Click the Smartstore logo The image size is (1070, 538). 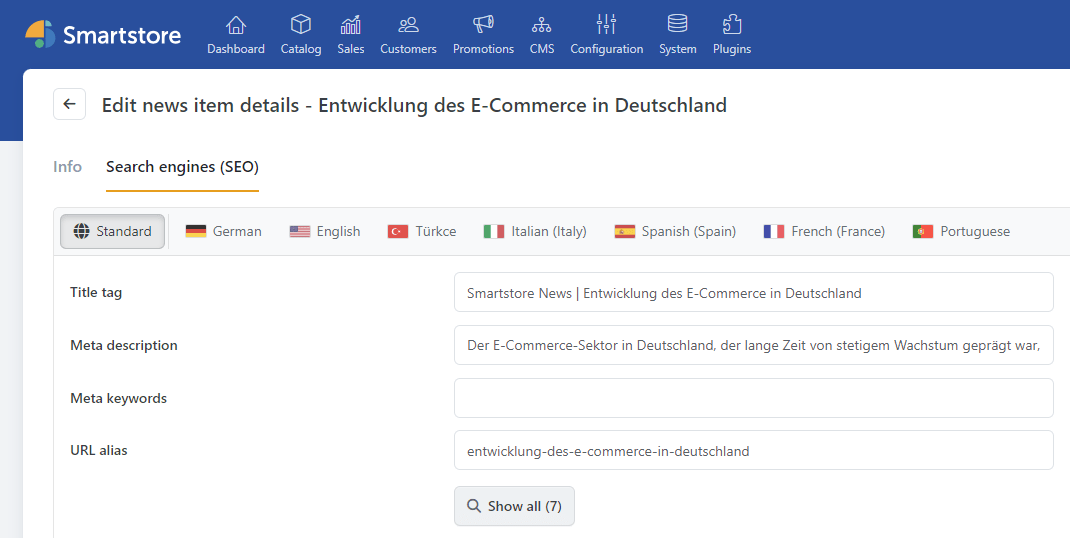(103, 35)
